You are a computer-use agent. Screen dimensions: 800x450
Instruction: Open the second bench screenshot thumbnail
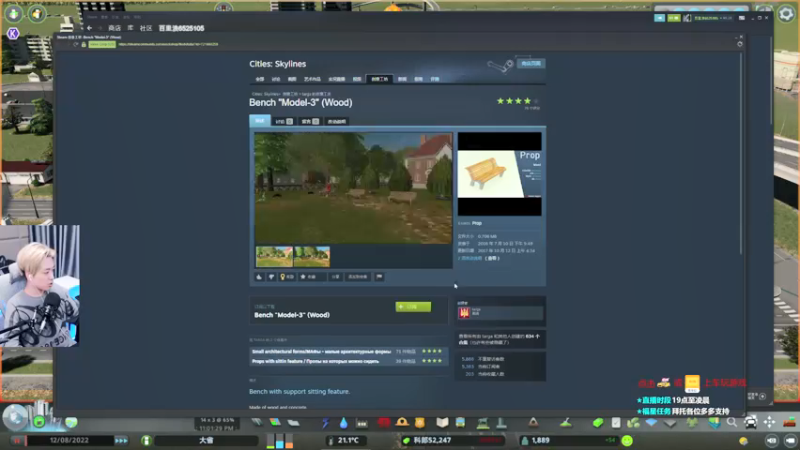312,257
